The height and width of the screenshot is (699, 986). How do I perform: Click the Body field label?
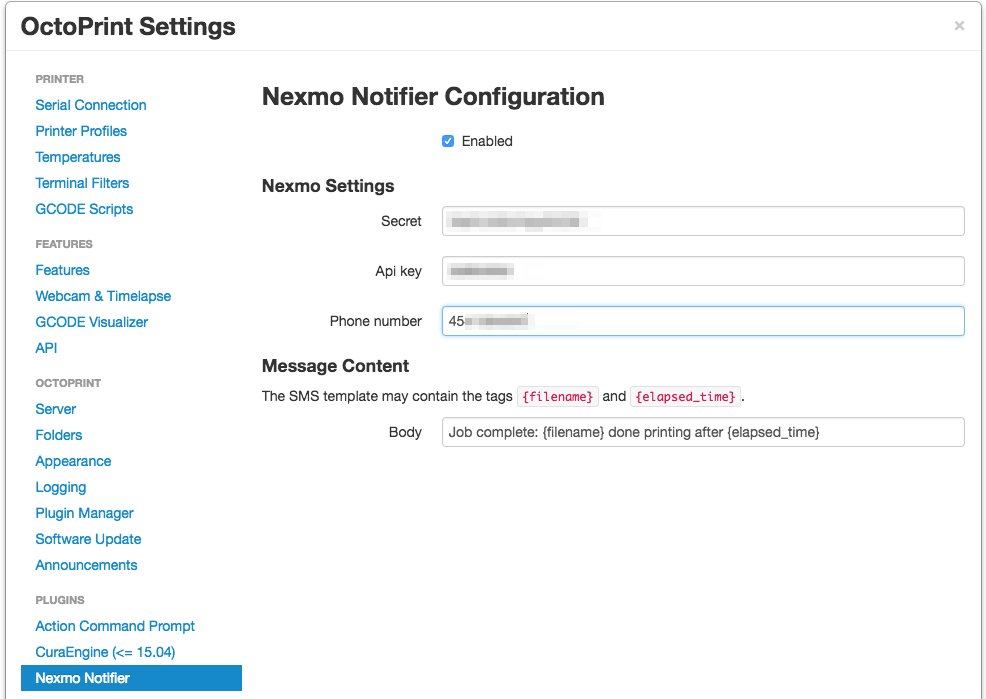[405, 432]
